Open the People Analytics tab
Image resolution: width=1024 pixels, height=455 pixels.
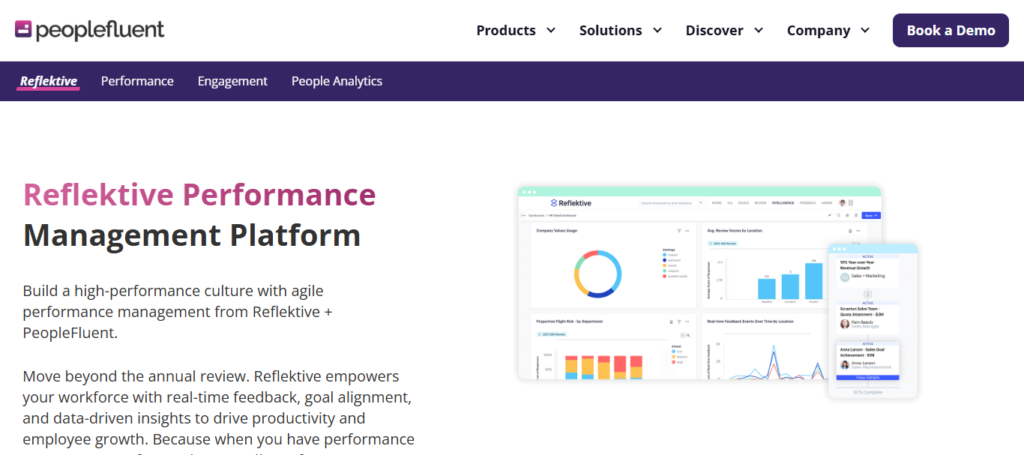337,82
